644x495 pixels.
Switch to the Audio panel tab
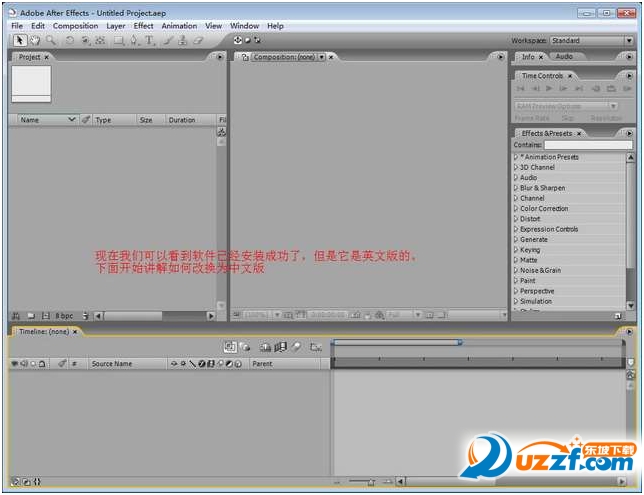tap(564, 57)
